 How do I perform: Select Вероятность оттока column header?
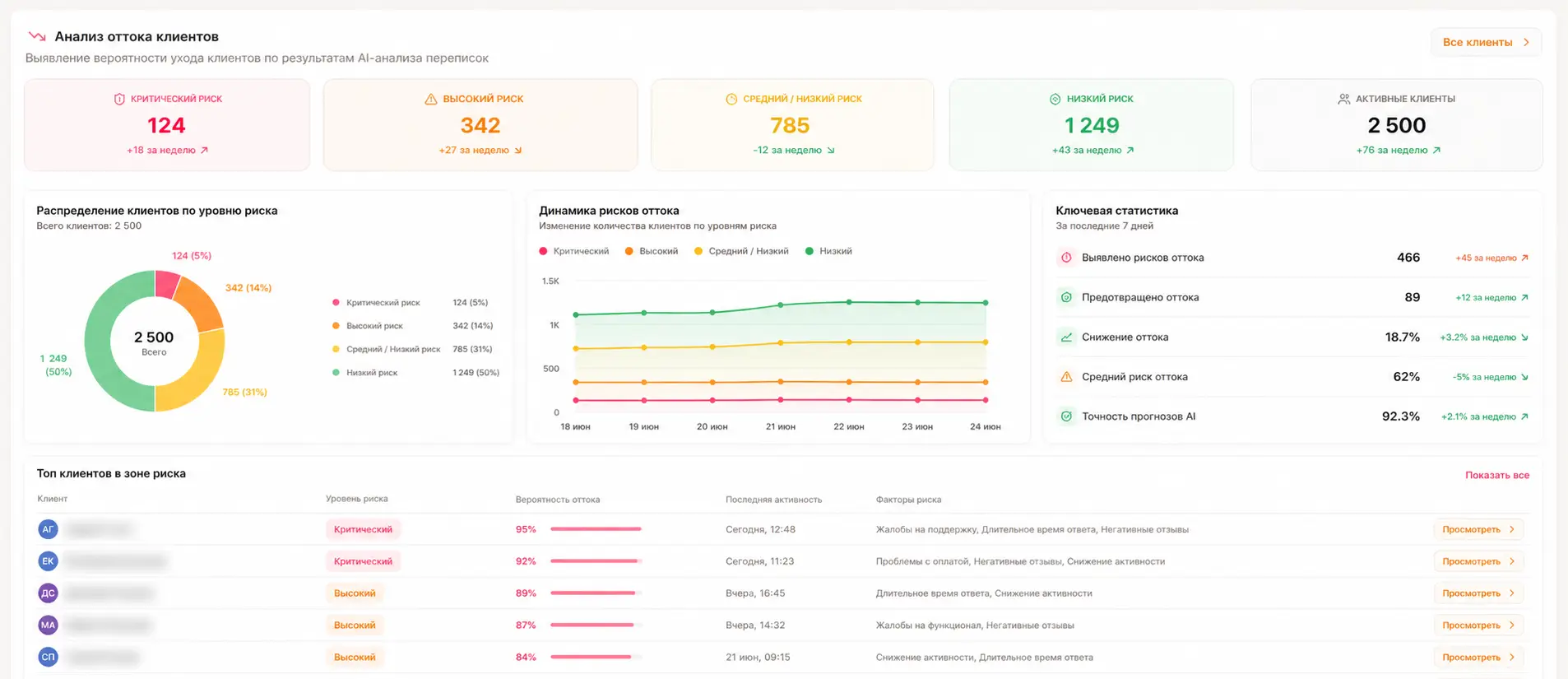pyautogui.click(x=558, y=500)
